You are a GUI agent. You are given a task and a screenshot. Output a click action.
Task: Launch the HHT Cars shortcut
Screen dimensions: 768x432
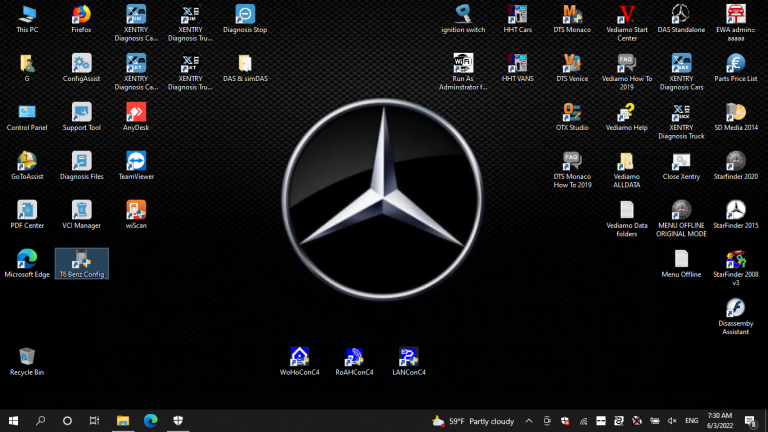tap(517, 19)
